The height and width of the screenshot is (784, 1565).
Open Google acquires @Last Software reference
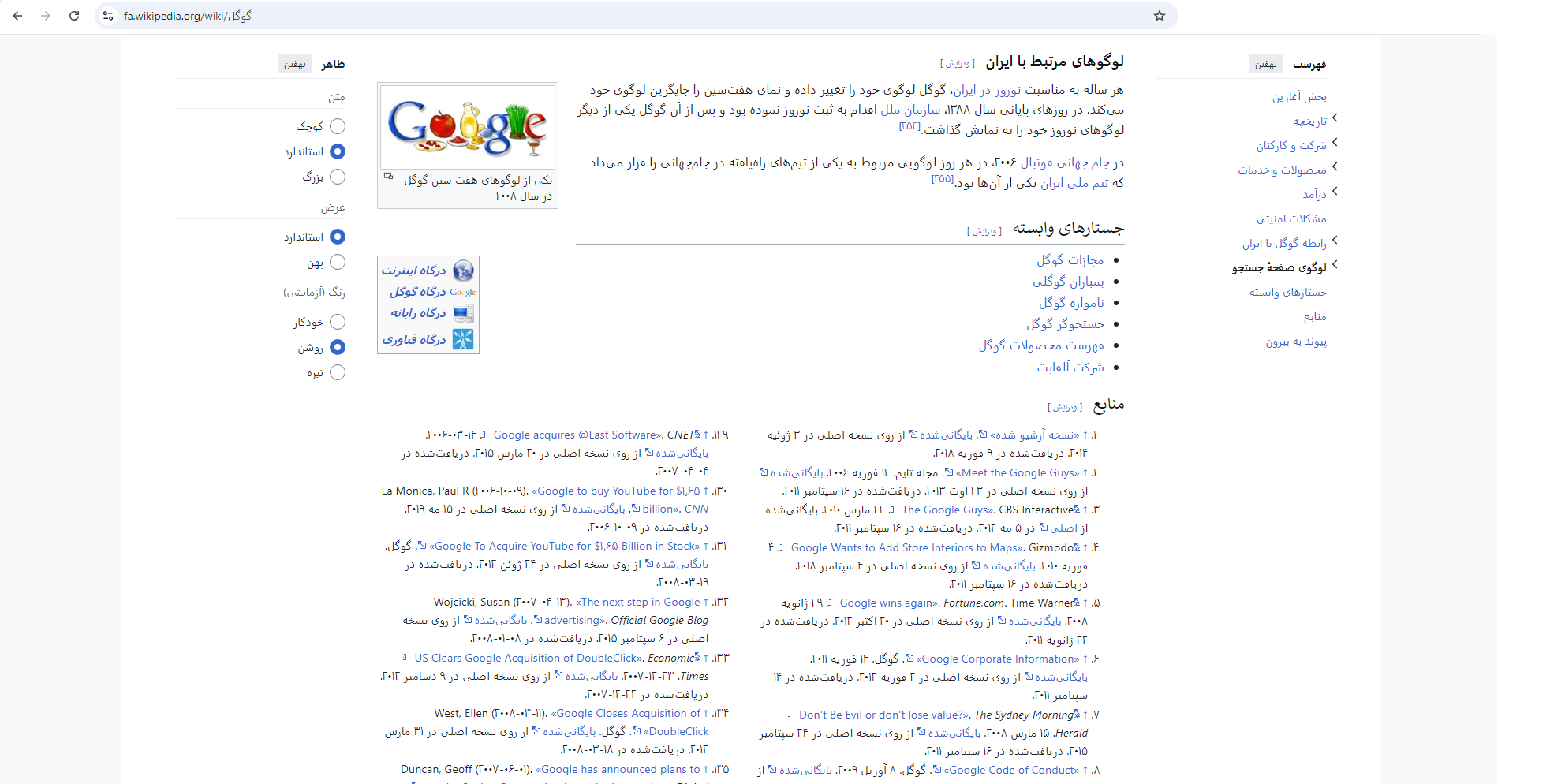[x=577, y=435]
